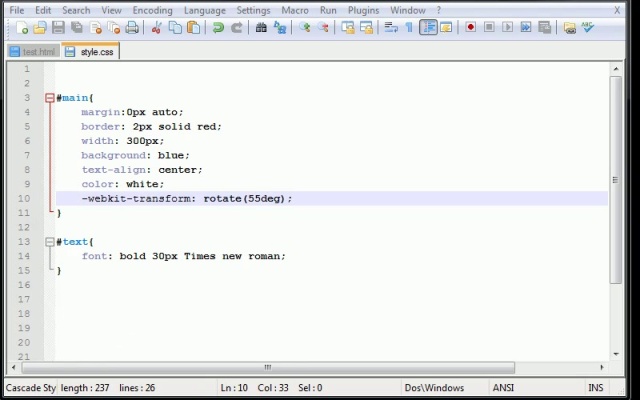Paste with the clipboard icon
640x400 pixels.
point(193,27)
